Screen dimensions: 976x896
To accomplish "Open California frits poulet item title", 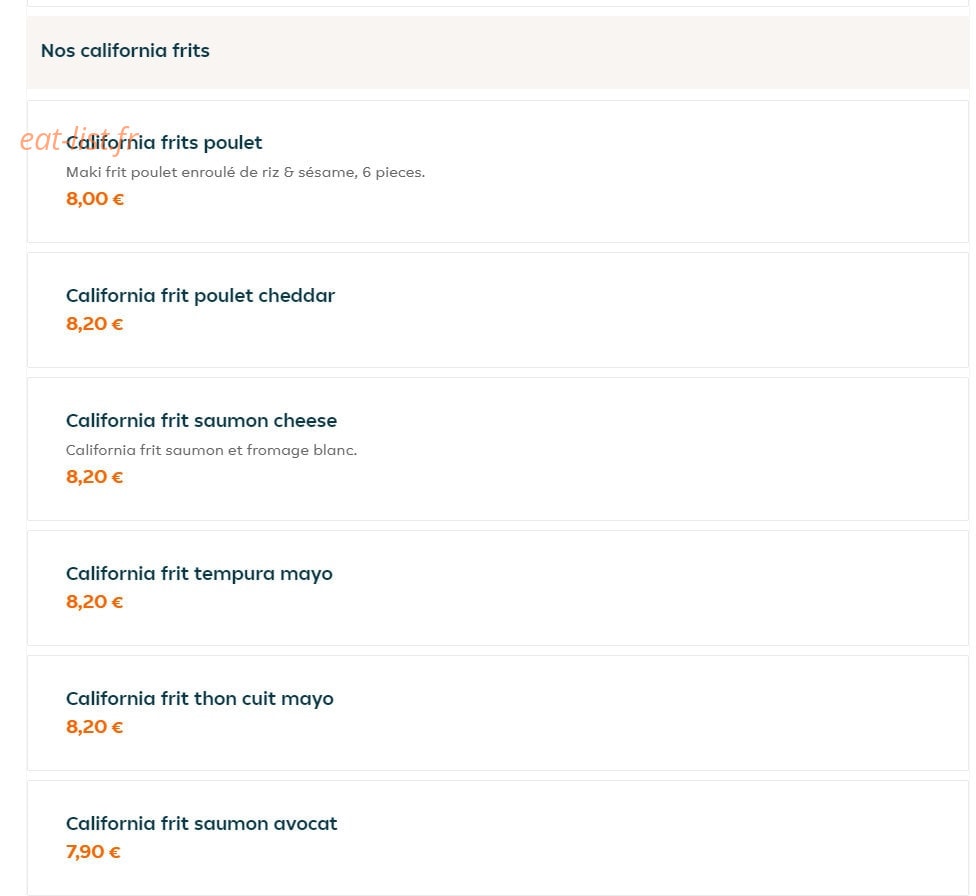I will [x=164, y=143].
